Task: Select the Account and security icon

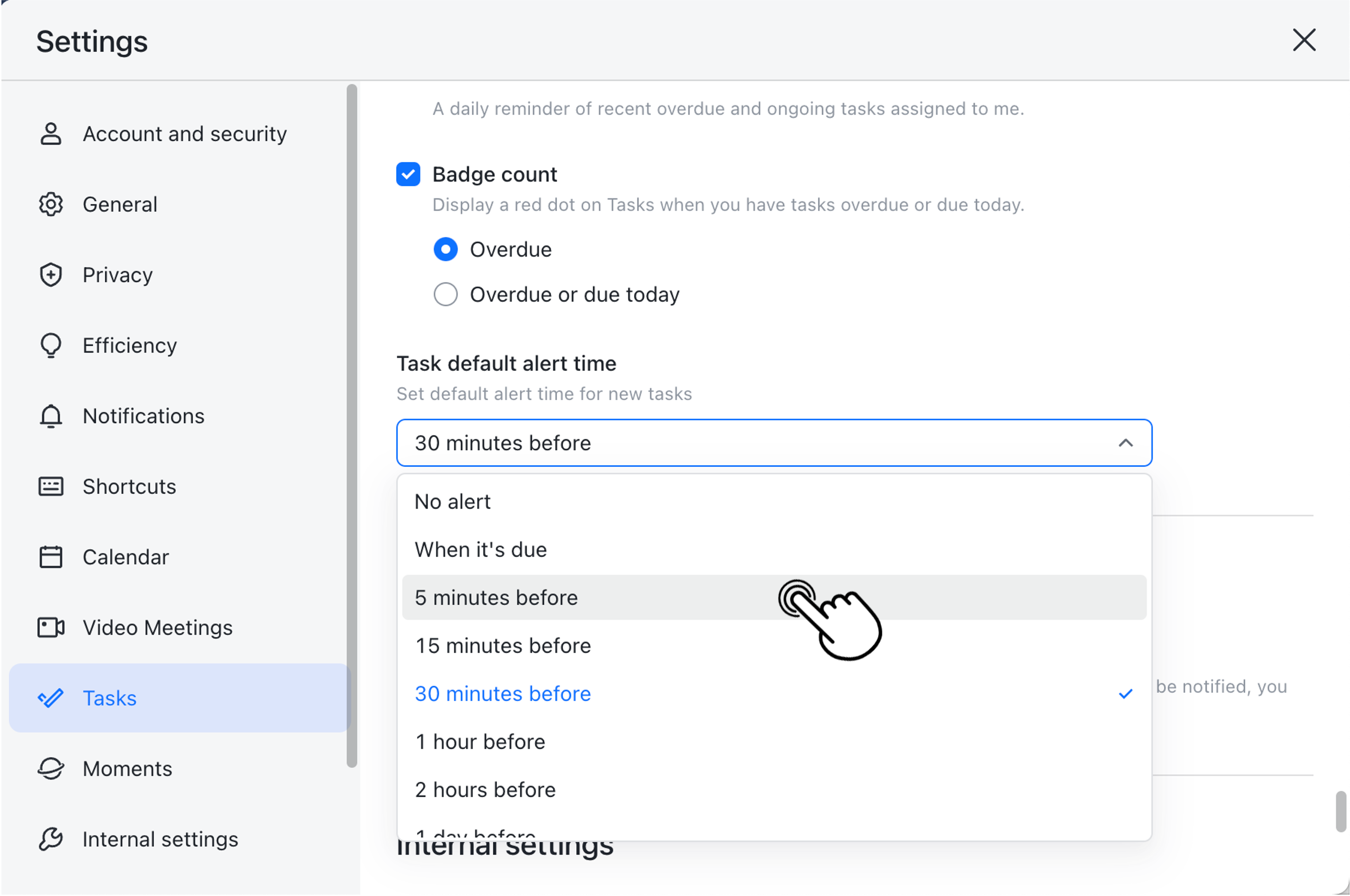Action: (51, 134)
